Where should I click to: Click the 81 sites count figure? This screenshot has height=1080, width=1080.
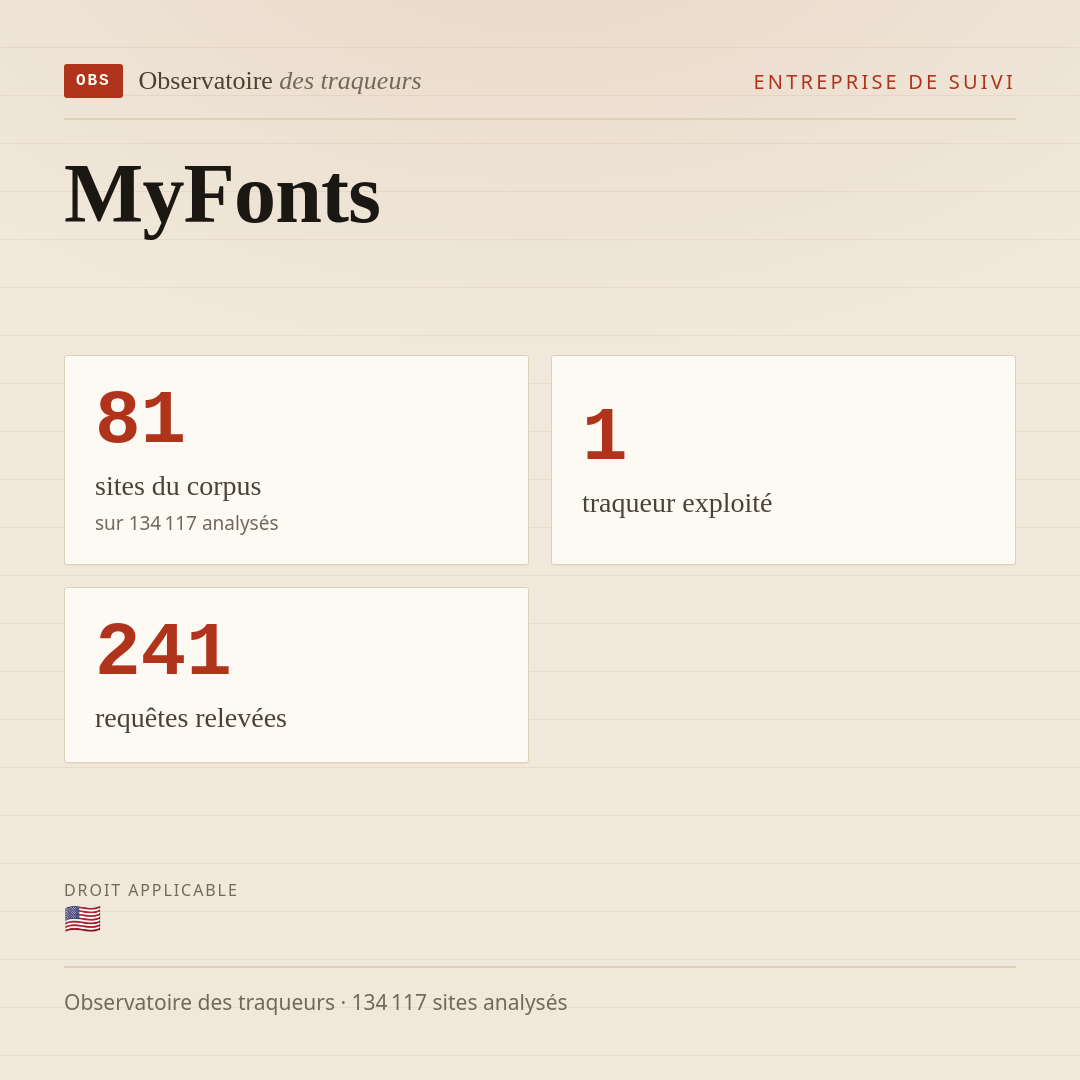coord(140,417)
